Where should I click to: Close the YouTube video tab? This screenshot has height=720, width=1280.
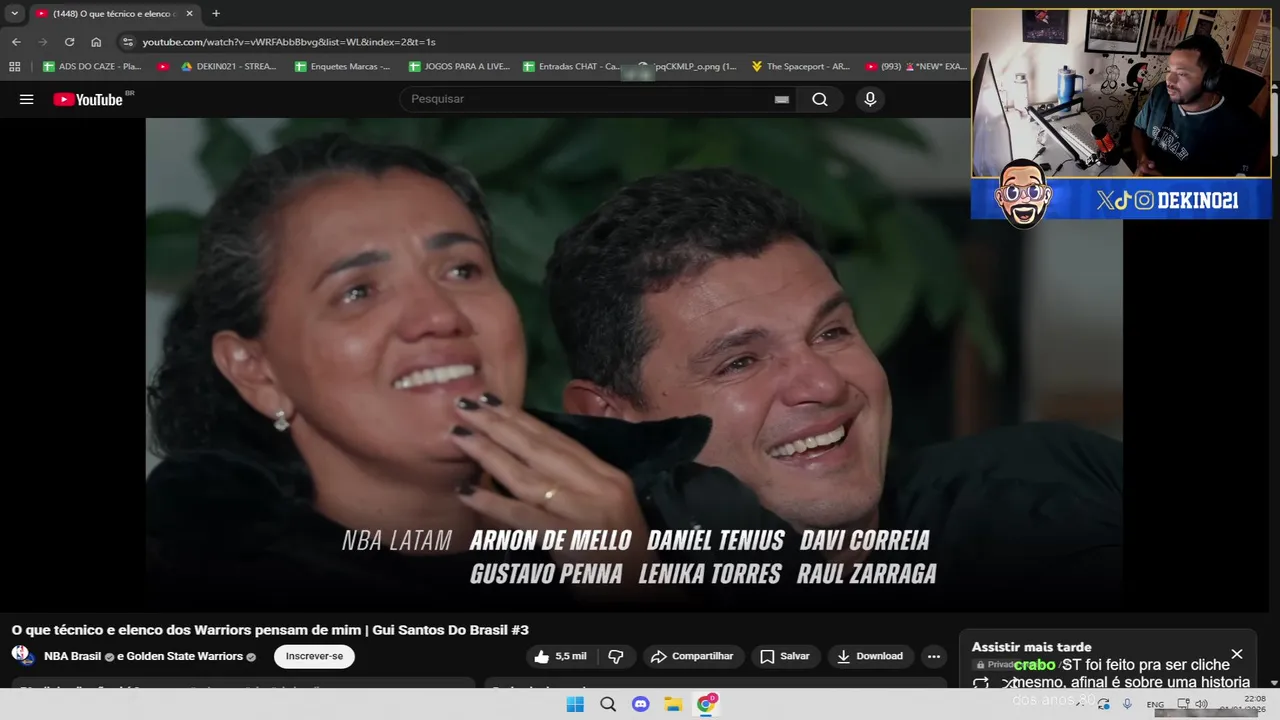[189, 14]
